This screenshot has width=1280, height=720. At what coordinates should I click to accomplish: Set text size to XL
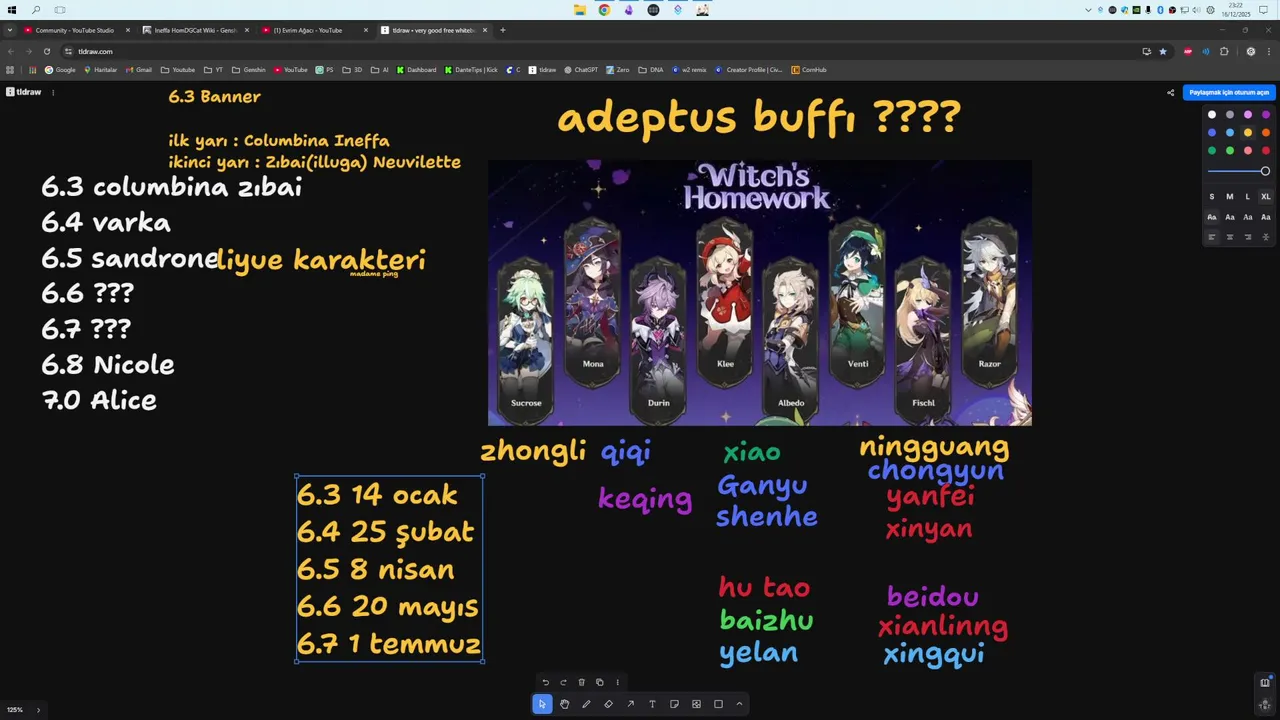click(1266, 197)
